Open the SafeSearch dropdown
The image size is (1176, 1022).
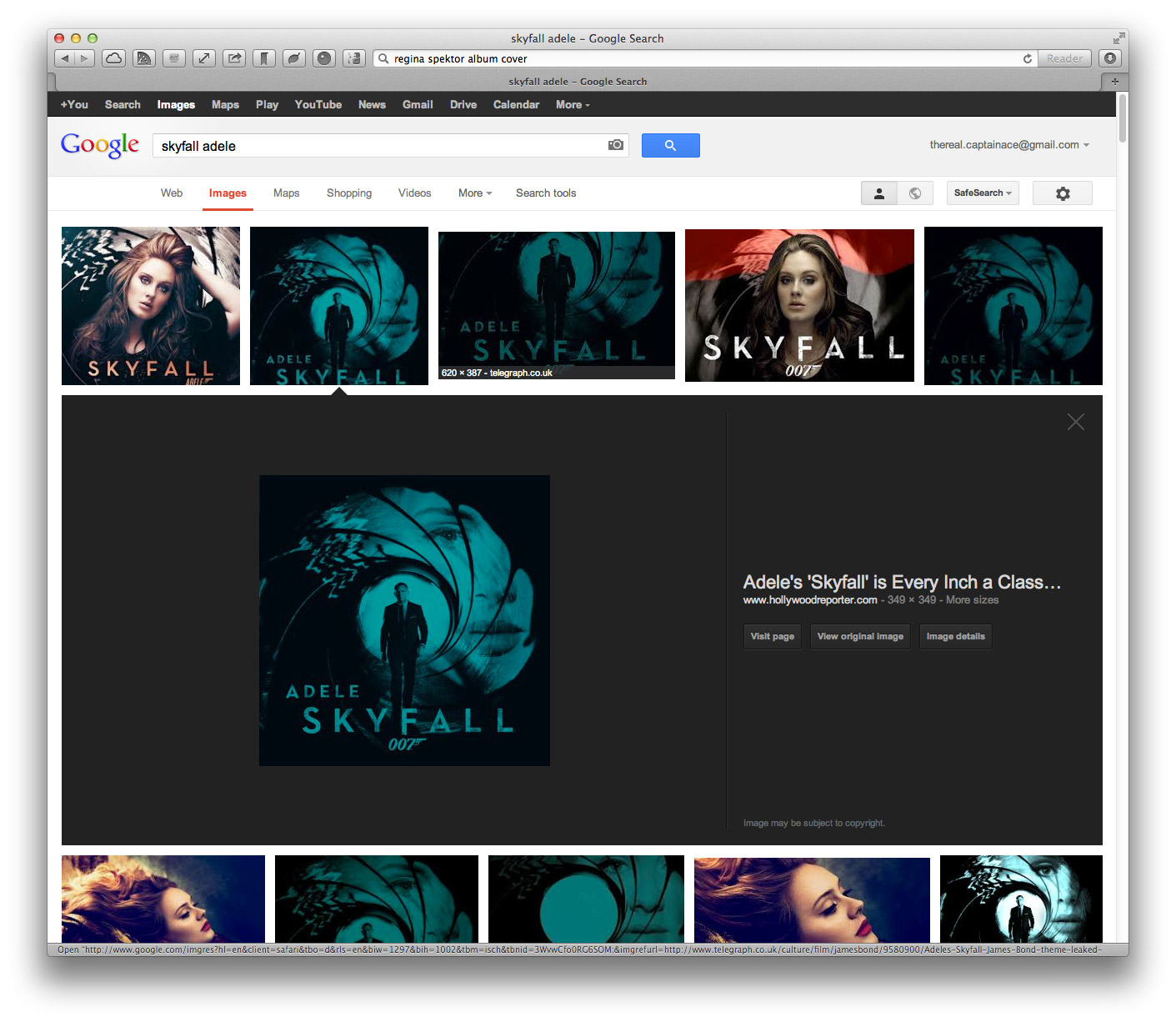(x=983, y=193)
